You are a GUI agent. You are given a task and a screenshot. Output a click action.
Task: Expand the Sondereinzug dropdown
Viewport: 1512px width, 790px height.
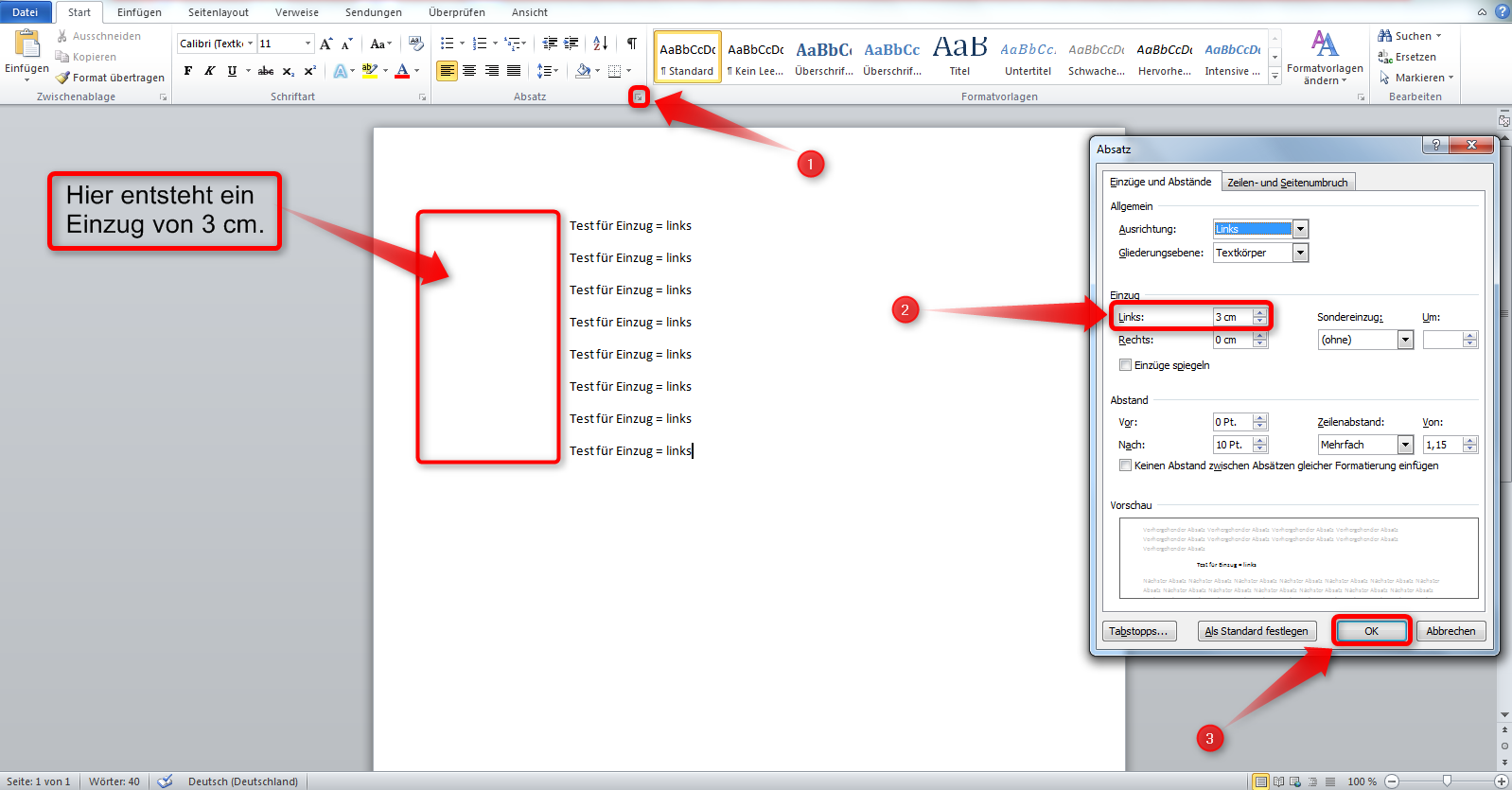click(1405, 340)
